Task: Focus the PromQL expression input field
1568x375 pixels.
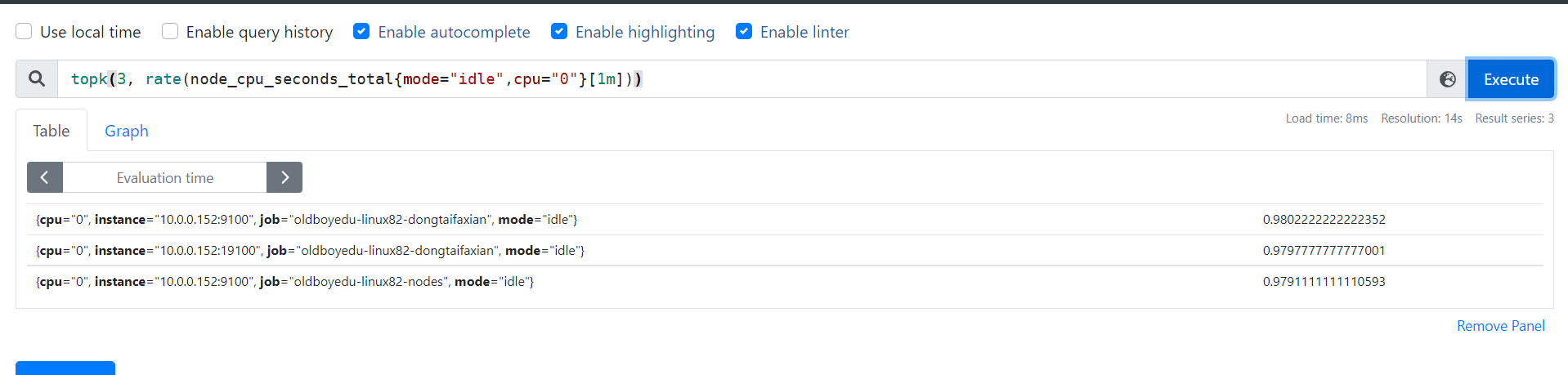Action: (x=736, y=79)
